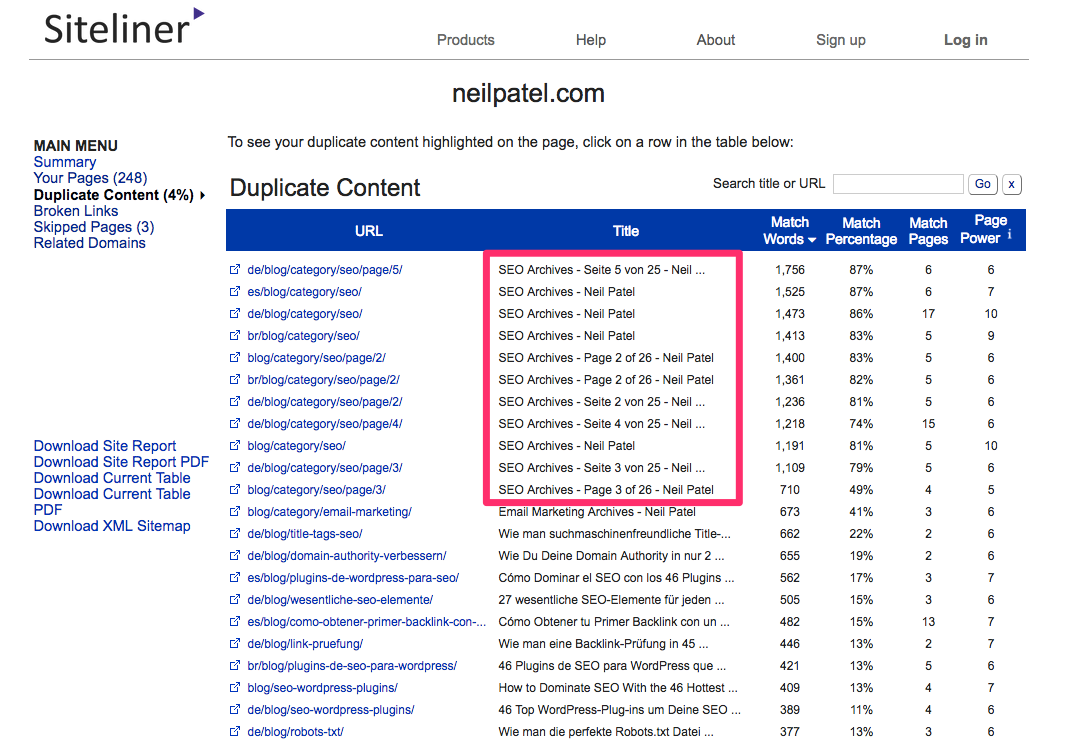Open blog/category/email-marketing/ URL link
Screen dimensions: 1071x740
[x=329, y=512]
